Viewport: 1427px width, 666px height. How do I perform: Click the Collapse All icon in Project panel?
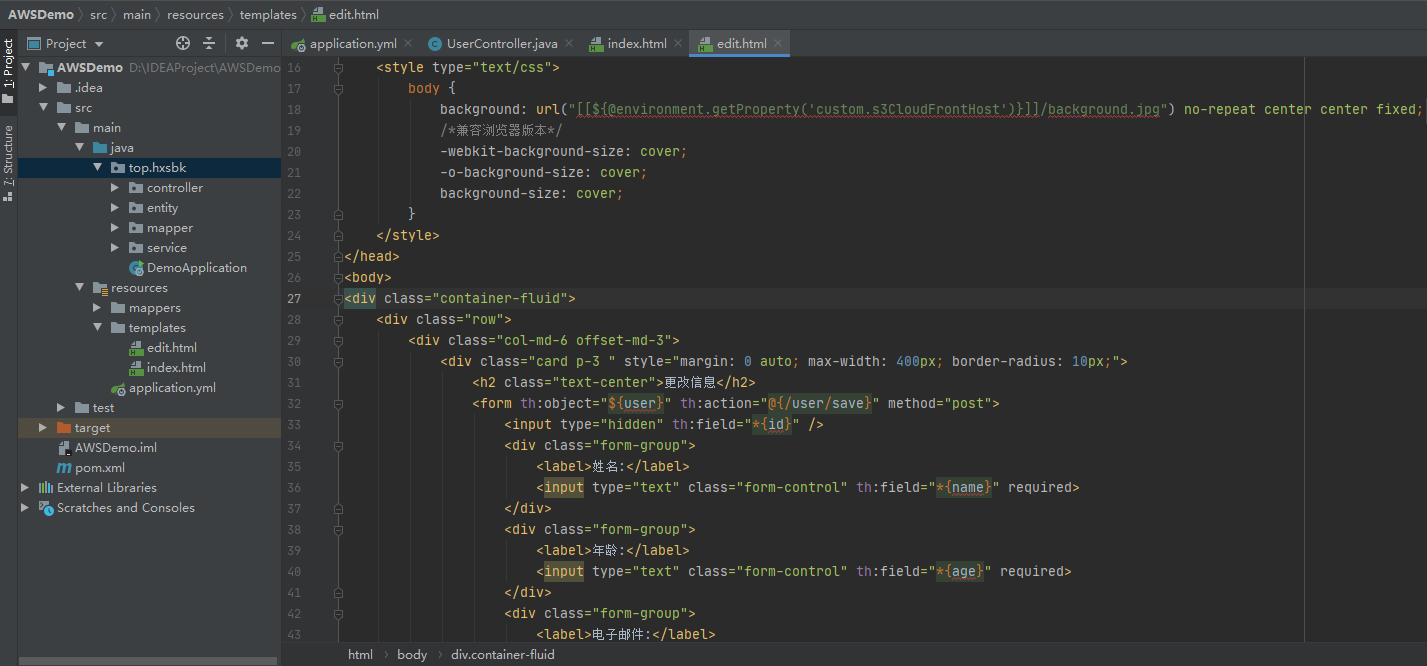[209, 43]
